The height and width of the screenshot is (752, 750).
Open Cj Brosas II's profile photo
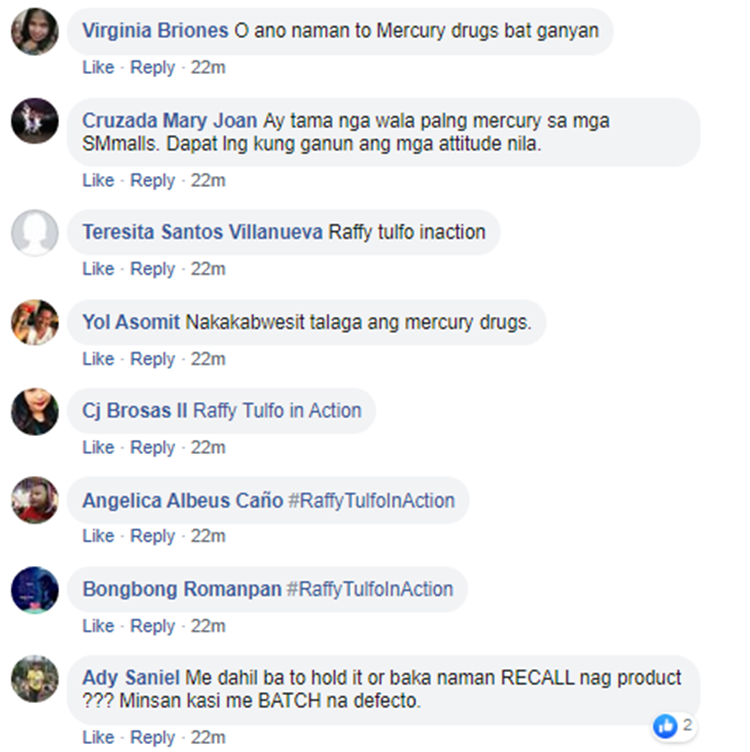(x=35, y=411)
